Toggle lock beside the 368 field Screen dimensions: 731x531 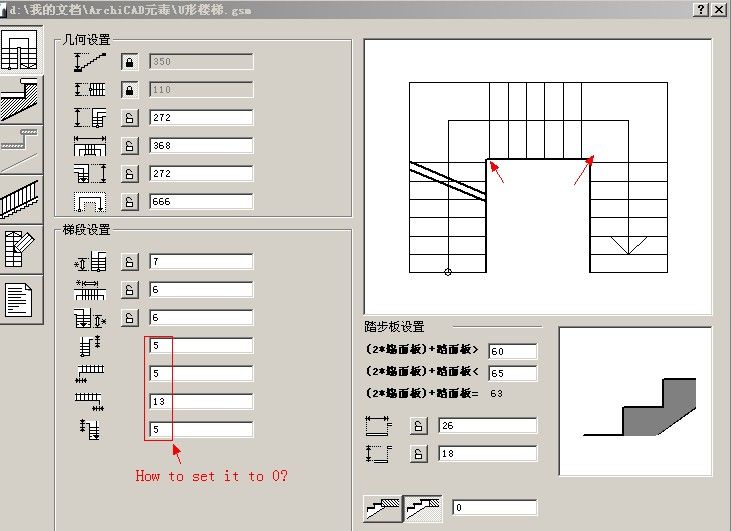130,145
